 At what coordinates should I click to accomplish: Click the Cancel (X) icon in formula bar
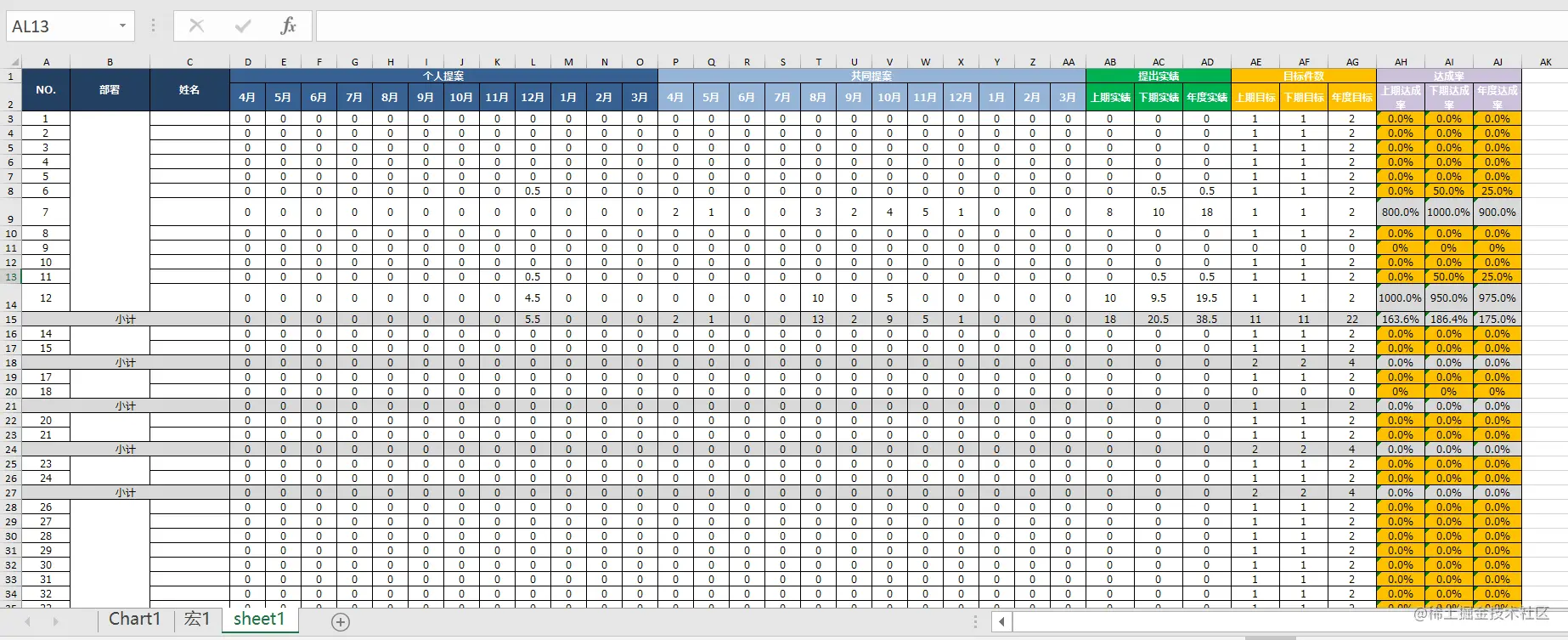coord(196,26)
